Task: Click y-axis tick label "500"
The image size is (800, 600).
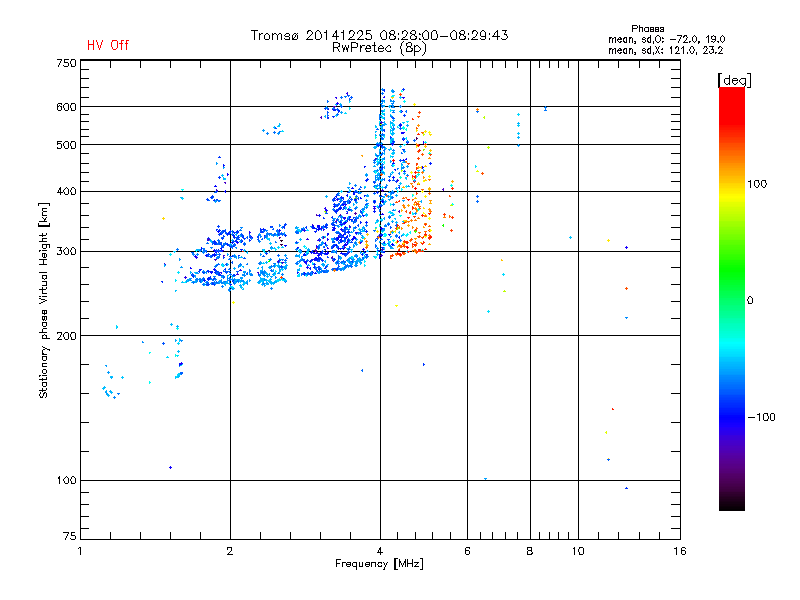Action: 67,145
